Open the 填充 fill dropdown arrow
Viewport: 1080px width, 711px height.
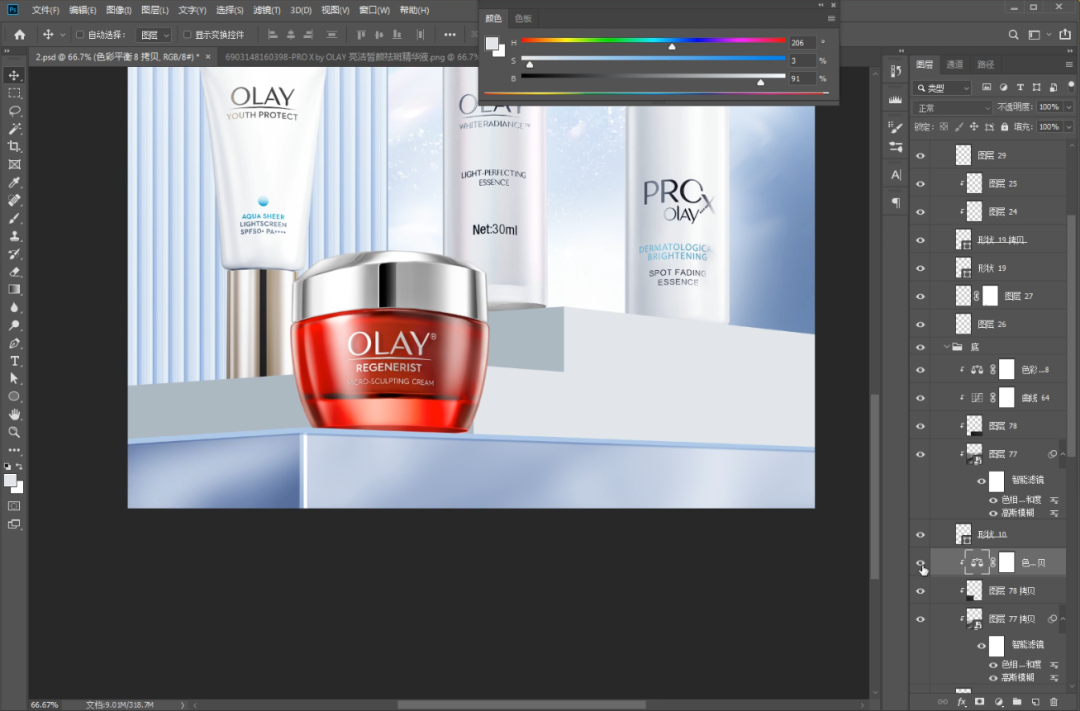pos(1068,127)
